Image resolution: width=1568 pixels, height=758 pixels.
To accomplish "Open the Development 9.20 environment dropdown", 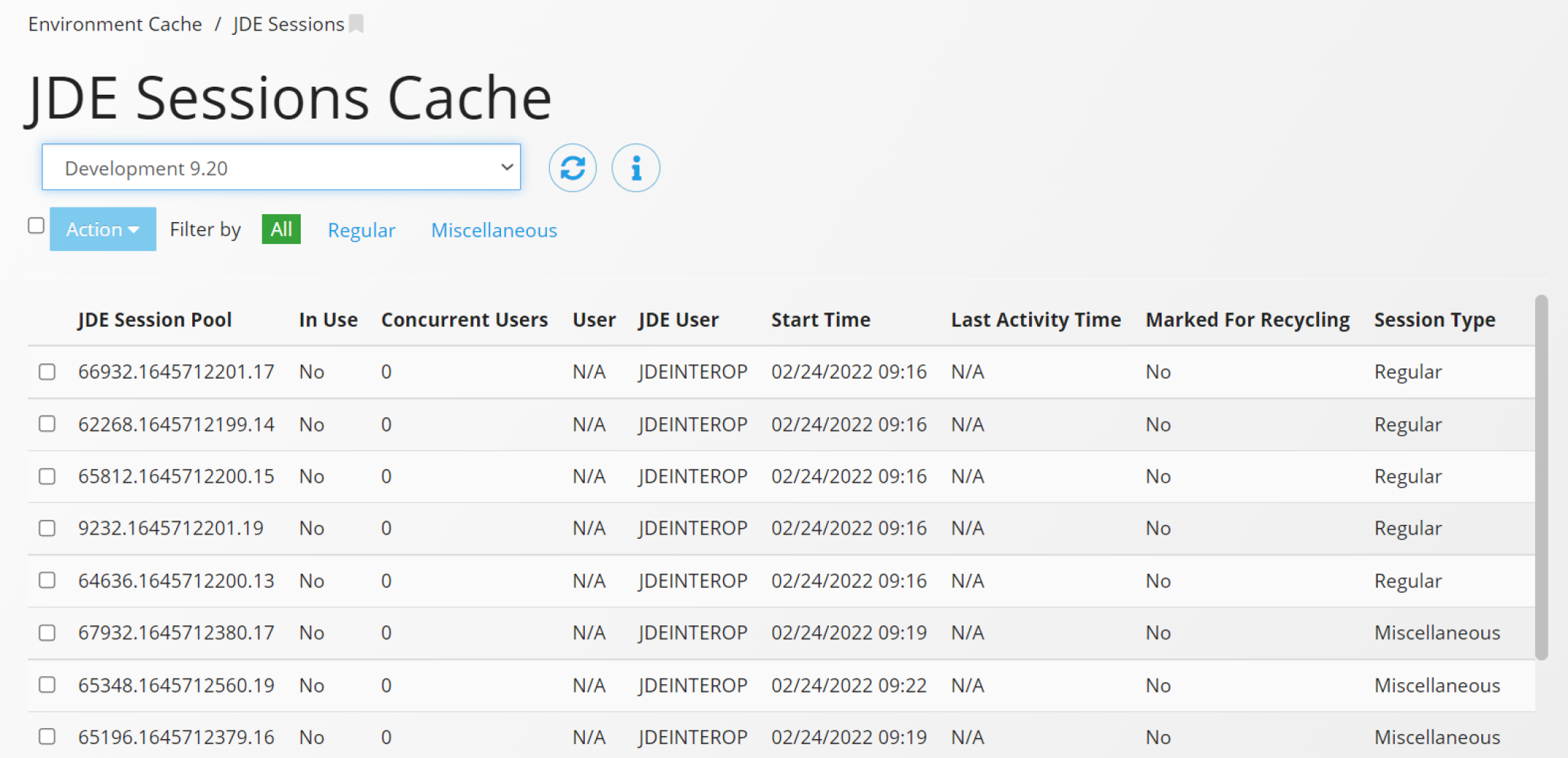I will (x=281, y=167).
